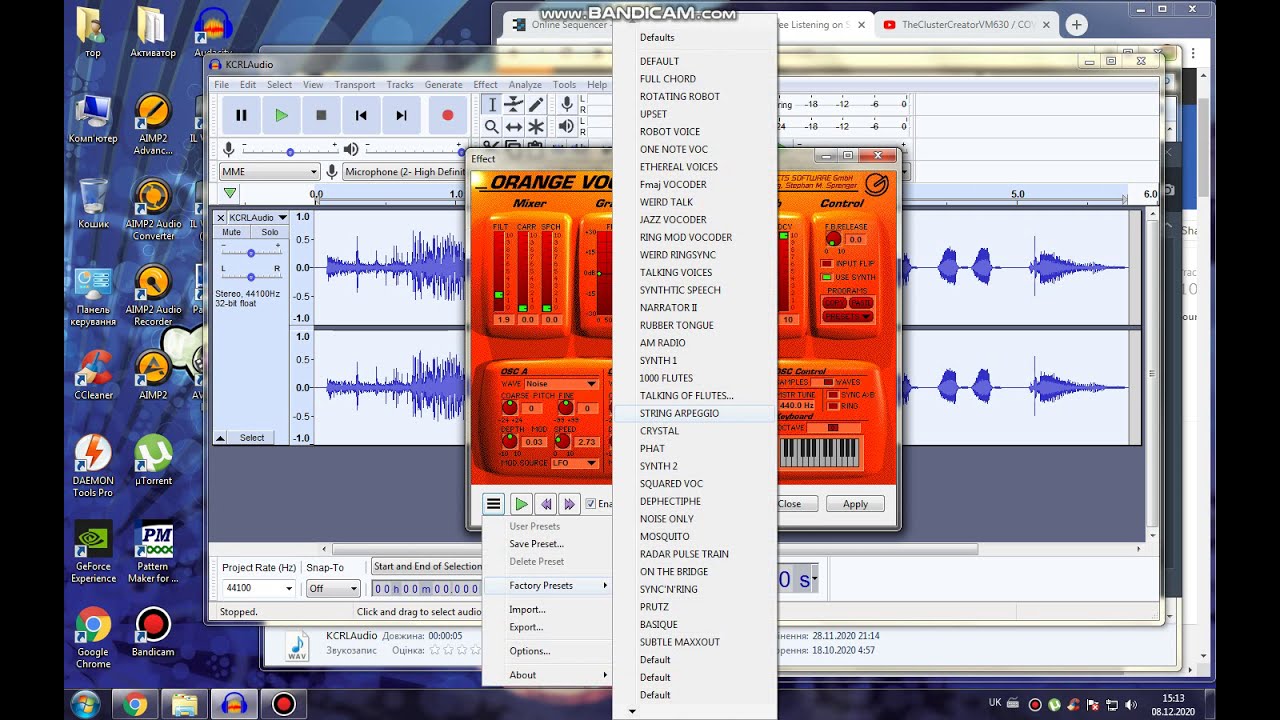Skip to start of the track
The height and width of the screenshot is (720, 1280).
pos(361,115)
